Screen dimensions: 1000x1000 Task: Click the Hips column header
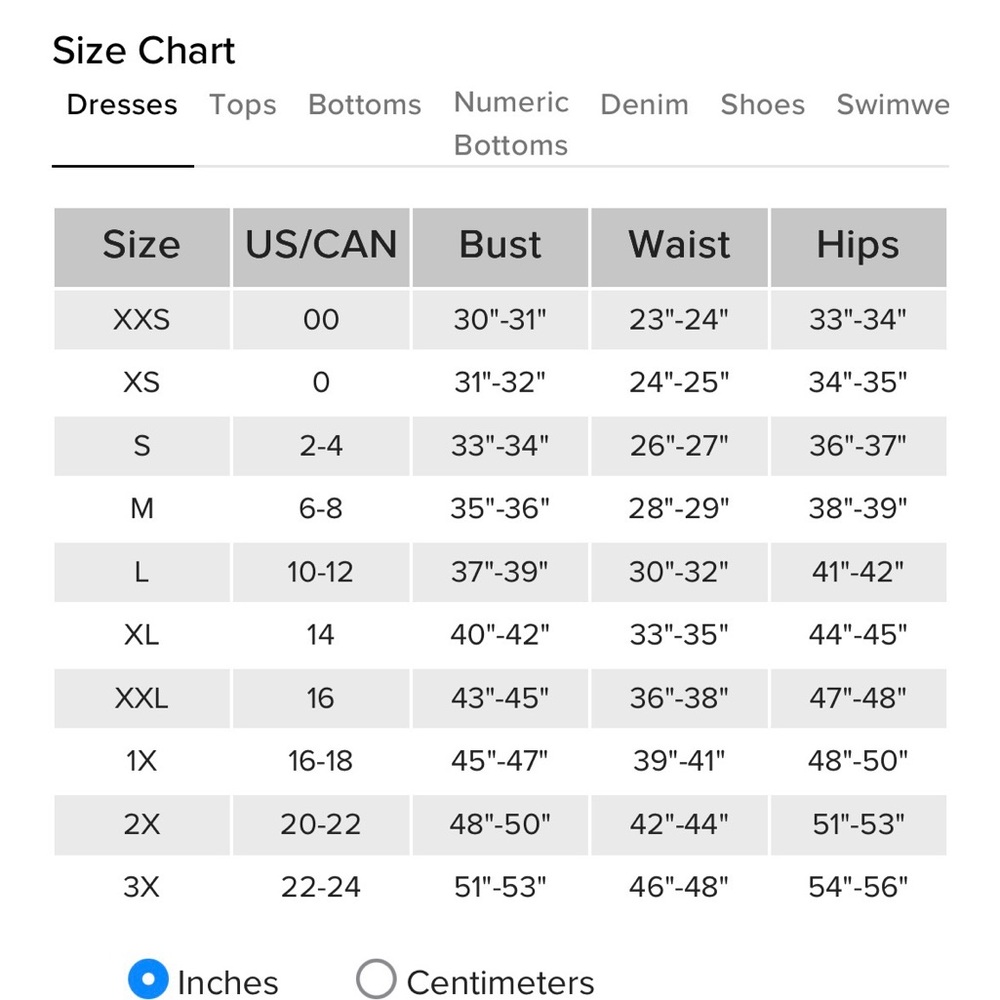(858, 247)
